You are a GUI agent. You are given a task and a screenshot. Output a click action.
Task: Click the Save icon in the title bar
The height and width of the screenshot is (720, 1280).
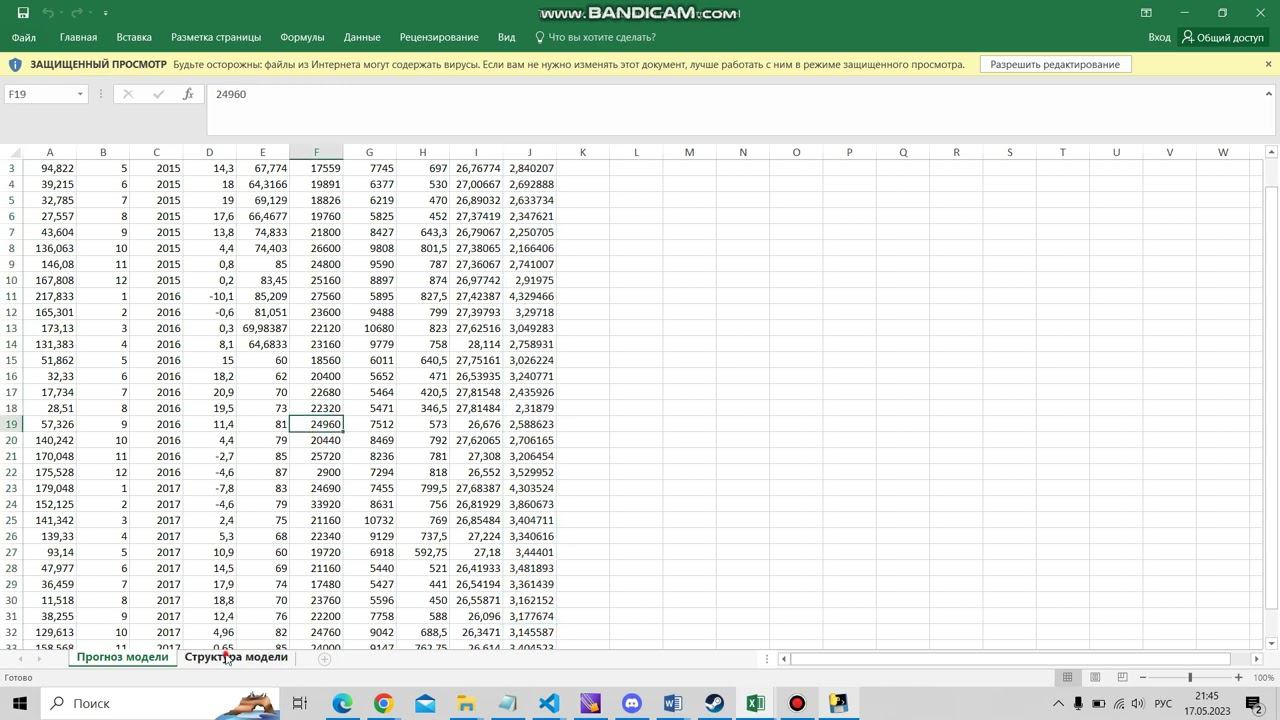[22, 13]
